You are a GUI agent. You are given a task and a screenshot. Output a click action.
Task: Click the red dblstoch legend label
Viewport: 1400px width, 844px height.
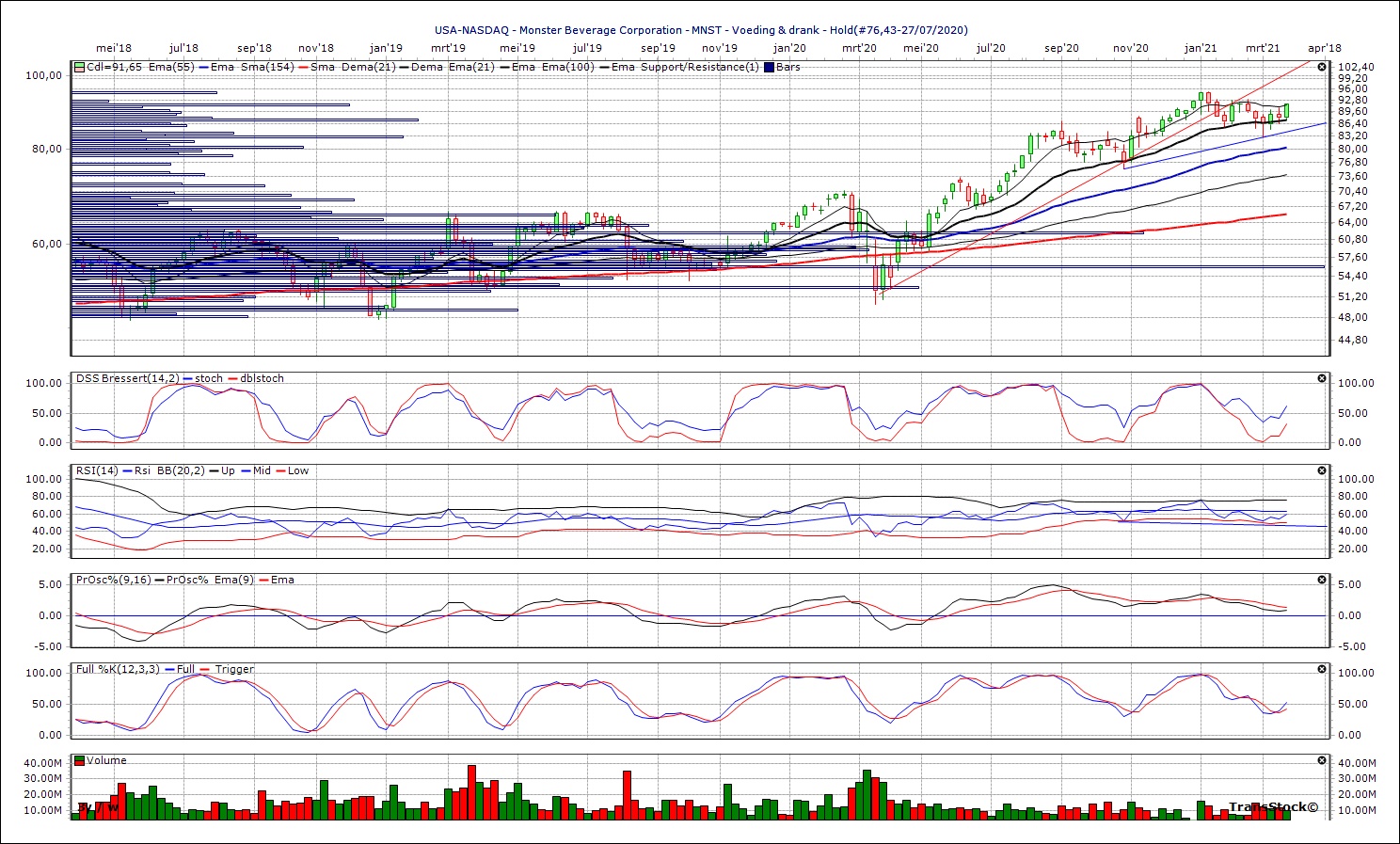[x=262, y=378]
